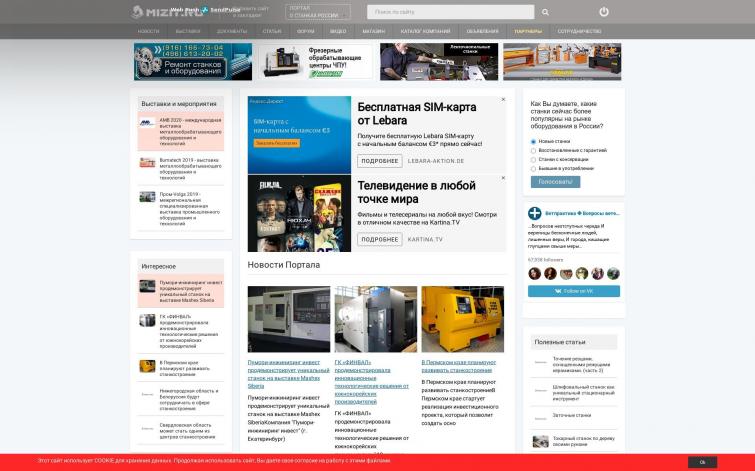The height and width of the screenshot is (471, 755).
Task: Click Подробнее button in Lebara ad
Action: tap(379, 161)
